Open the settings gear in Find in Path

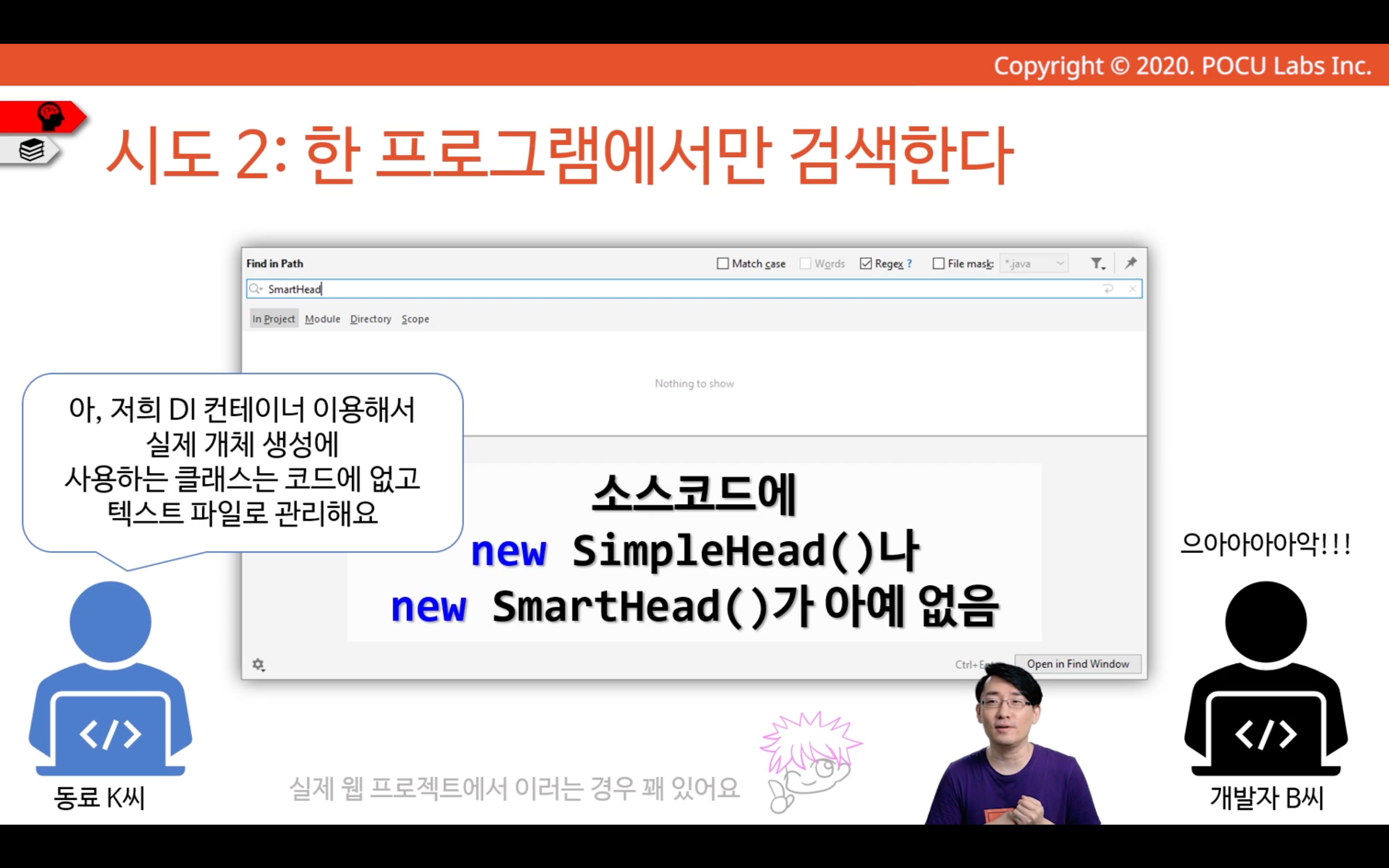coord(259,665)
